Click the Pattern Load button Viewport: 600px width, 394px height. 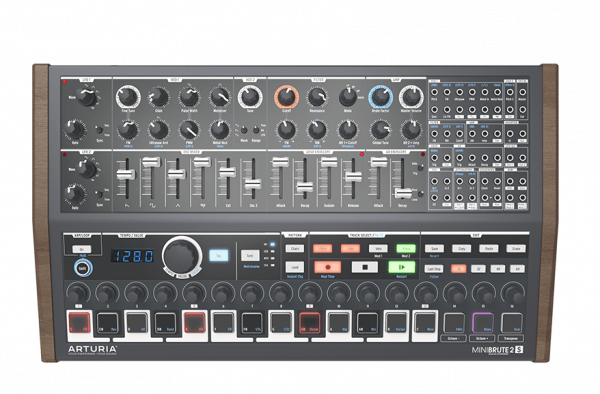(295, 267)
